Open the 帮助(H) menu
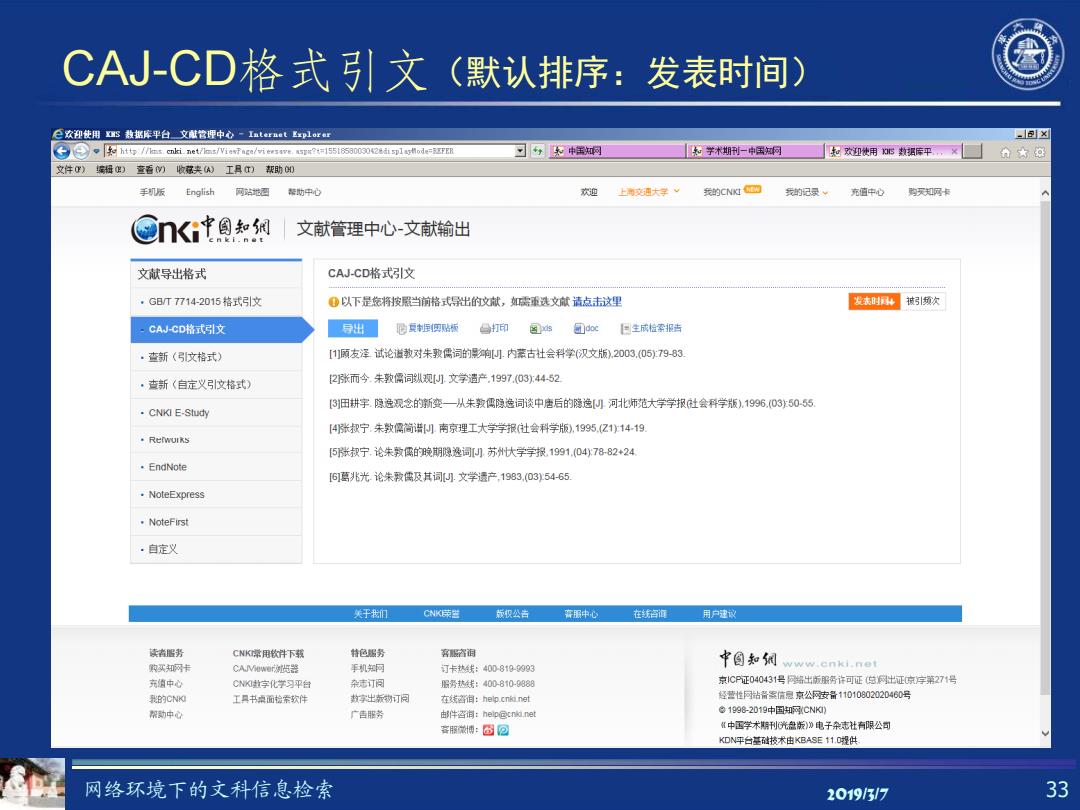This screenshot has height=810, width=1080. pos(280,169)
